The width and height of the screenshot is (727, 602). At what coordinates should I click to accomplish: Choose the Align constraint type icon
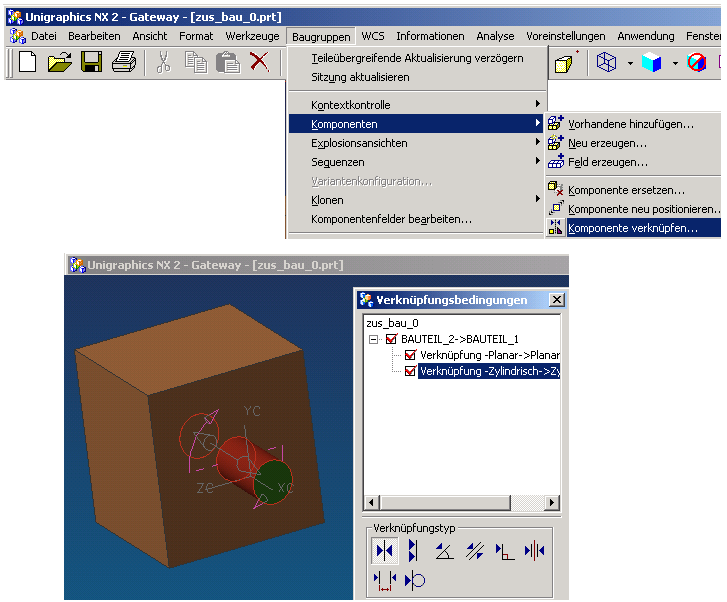click(413, 551)
